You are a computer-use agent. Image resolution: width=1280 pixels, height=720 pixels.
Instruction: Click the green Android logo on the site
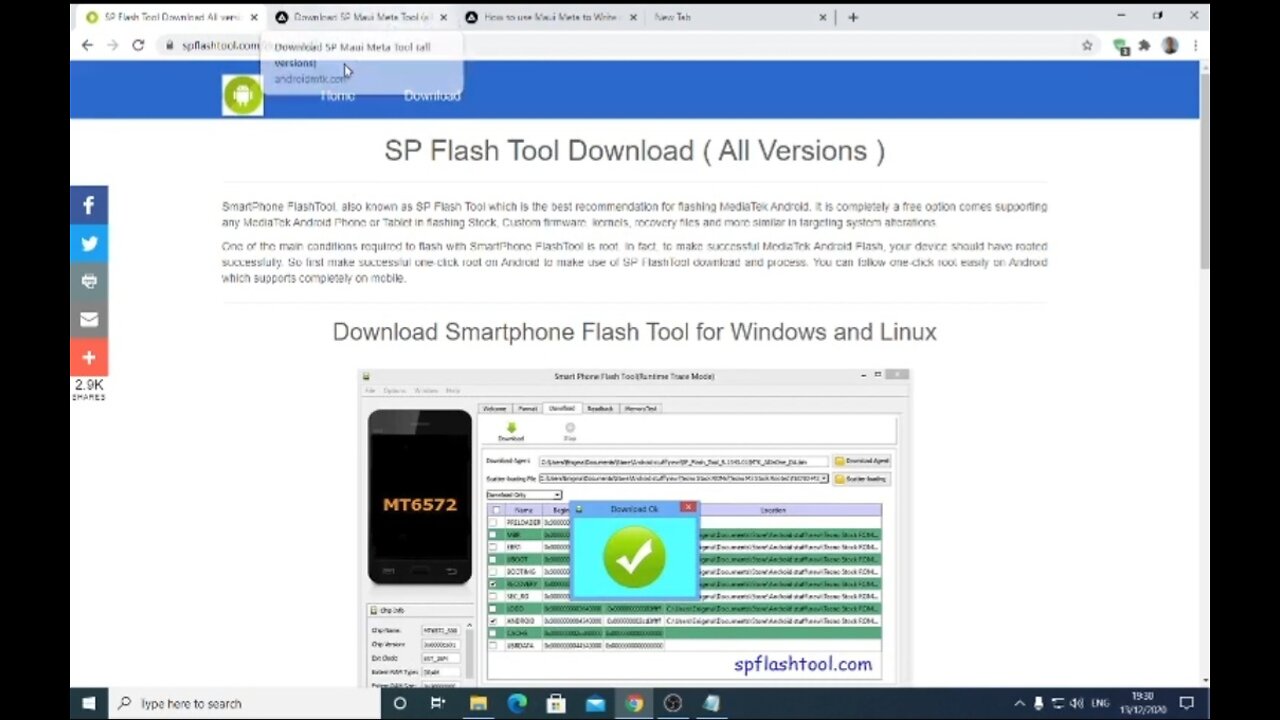pos(242,95)
